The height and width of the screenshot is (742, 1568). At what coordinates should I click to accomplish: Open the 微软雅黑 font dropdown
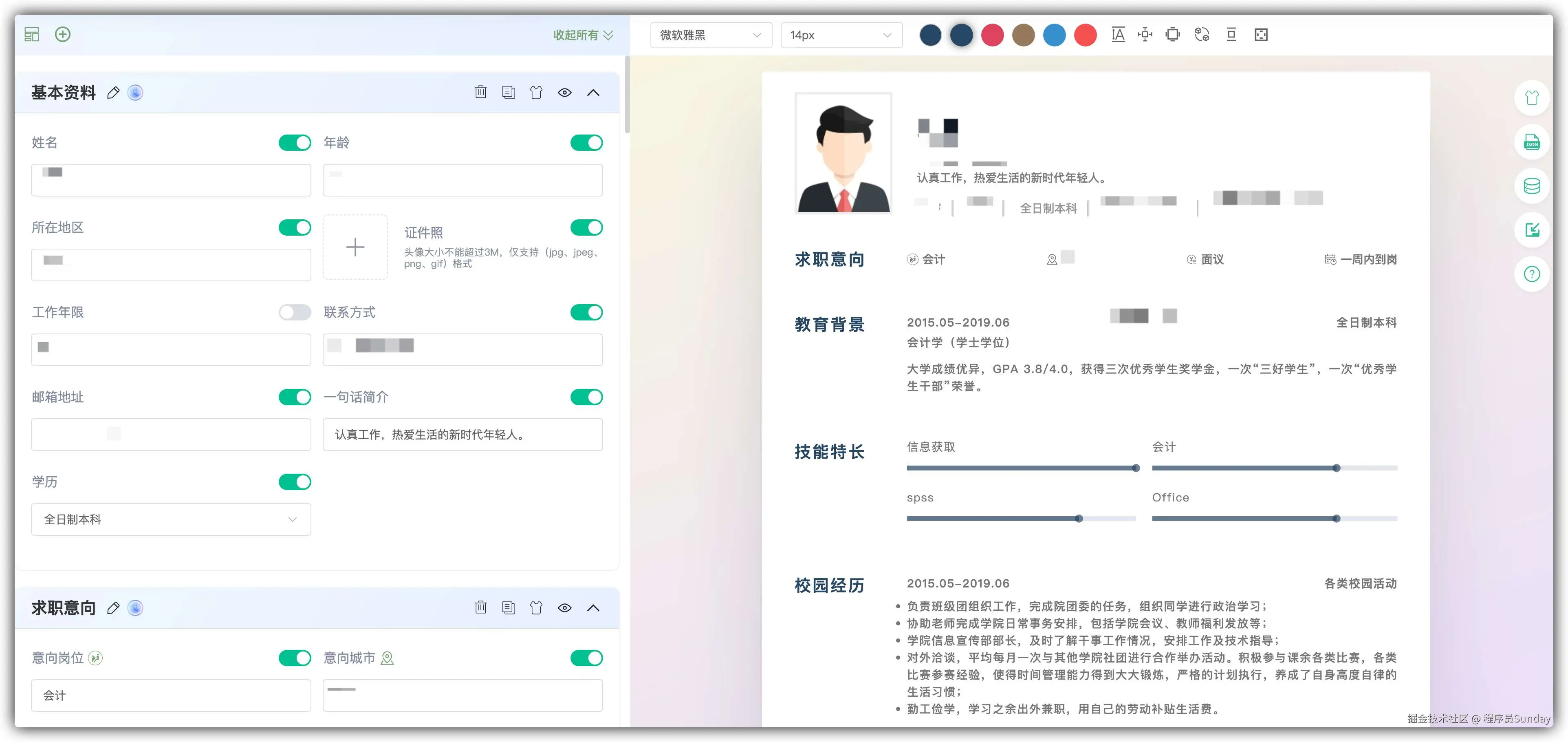click(710, 35)
